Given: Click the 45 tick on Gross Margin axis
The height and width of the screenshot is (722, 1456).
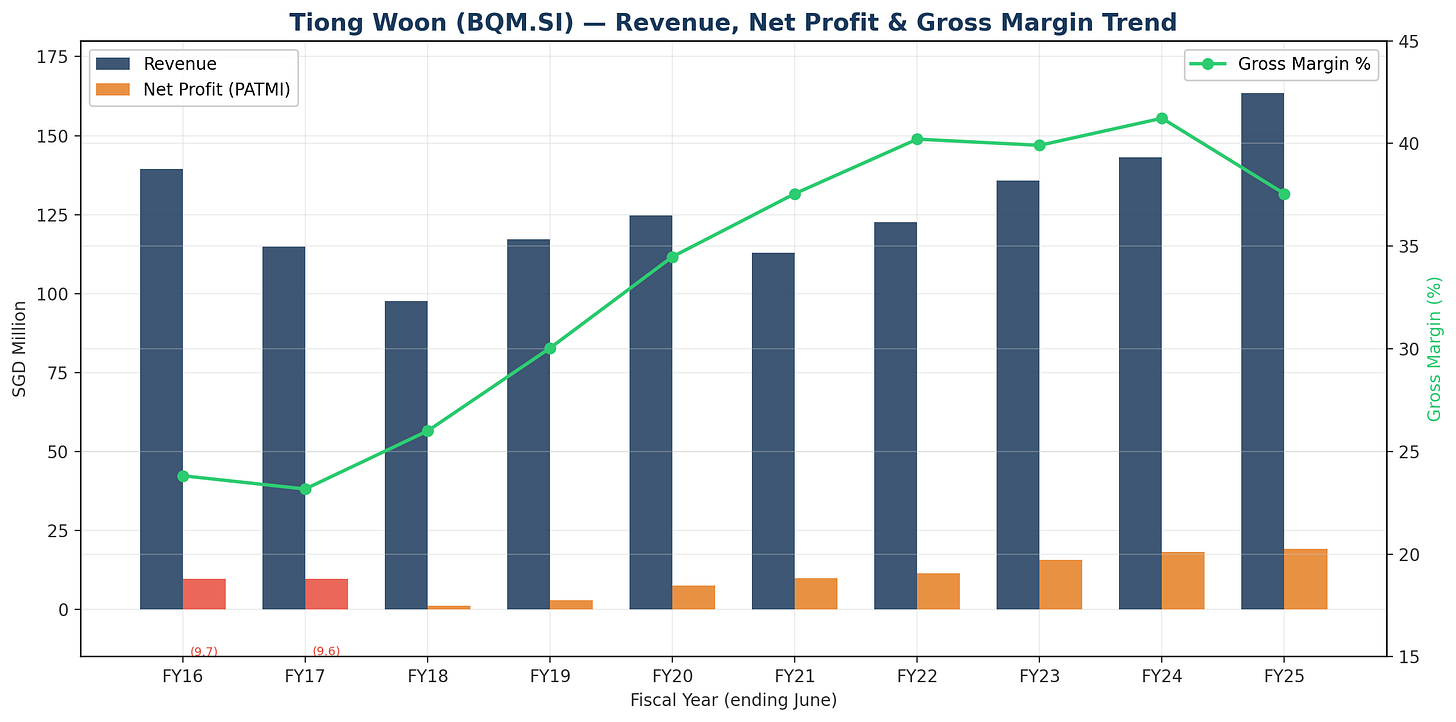Looking at the screenshot, I should 1408,41.
